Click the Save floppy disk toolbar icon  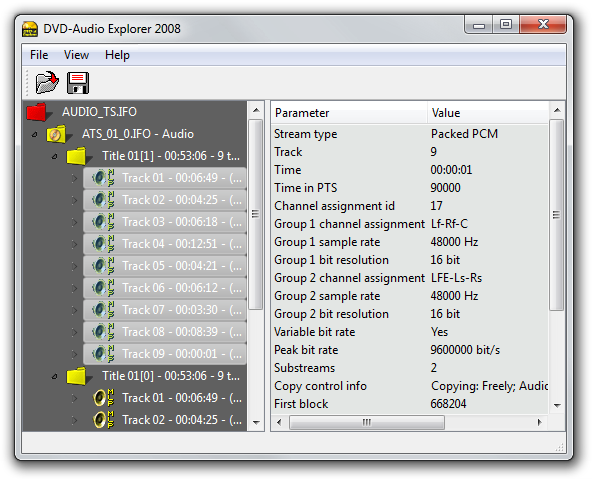click(78, 83)
